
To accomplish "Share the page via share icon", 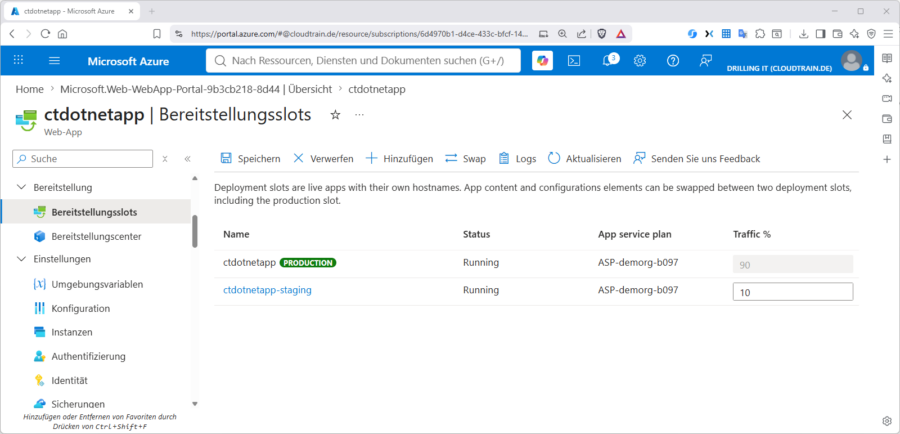I will (x=581, y=34).
